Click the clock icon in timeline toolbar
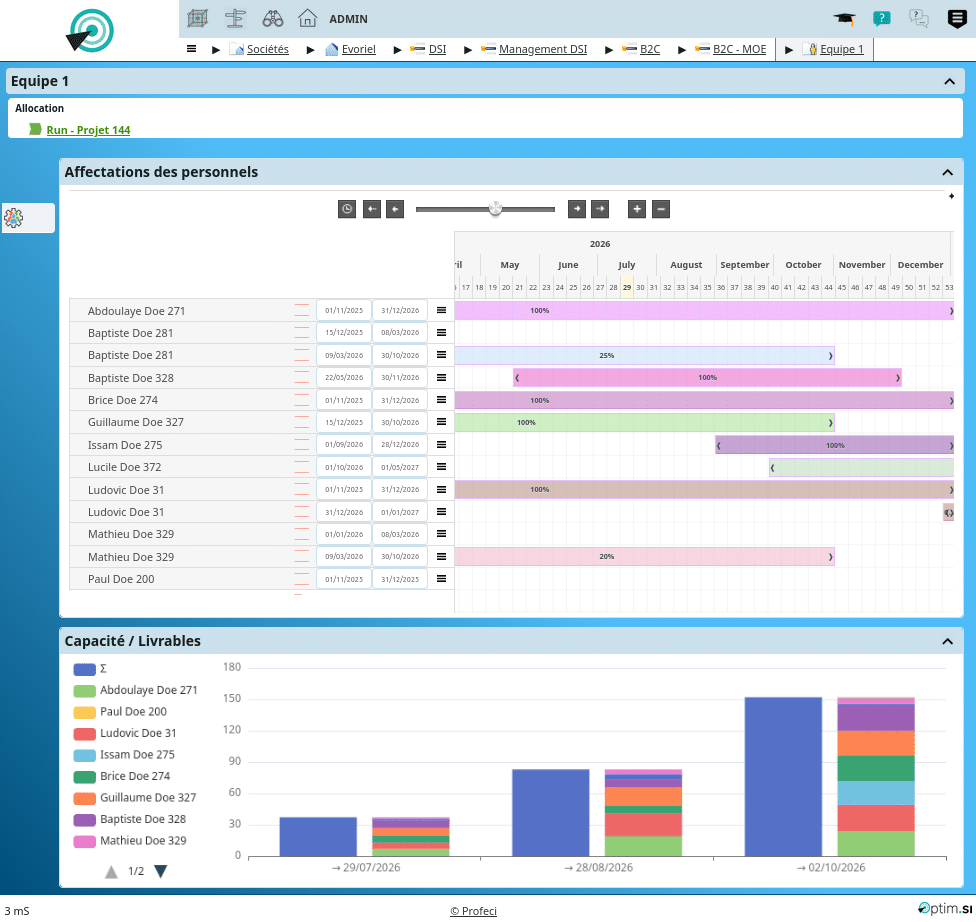The image size is (976, 922). click(347, 209)
